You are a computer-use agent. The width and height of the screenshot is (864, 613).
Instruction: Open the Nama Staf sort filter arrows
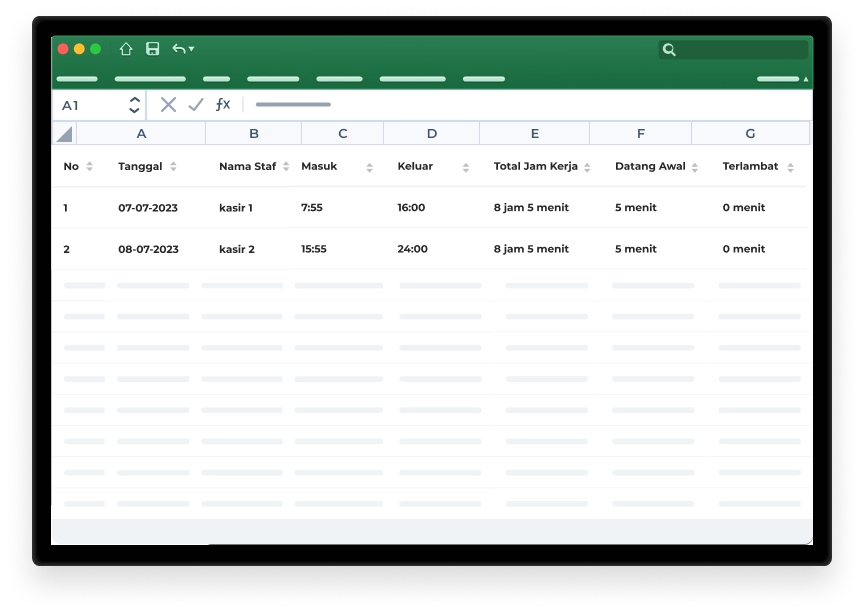click(x=286, y=167)
